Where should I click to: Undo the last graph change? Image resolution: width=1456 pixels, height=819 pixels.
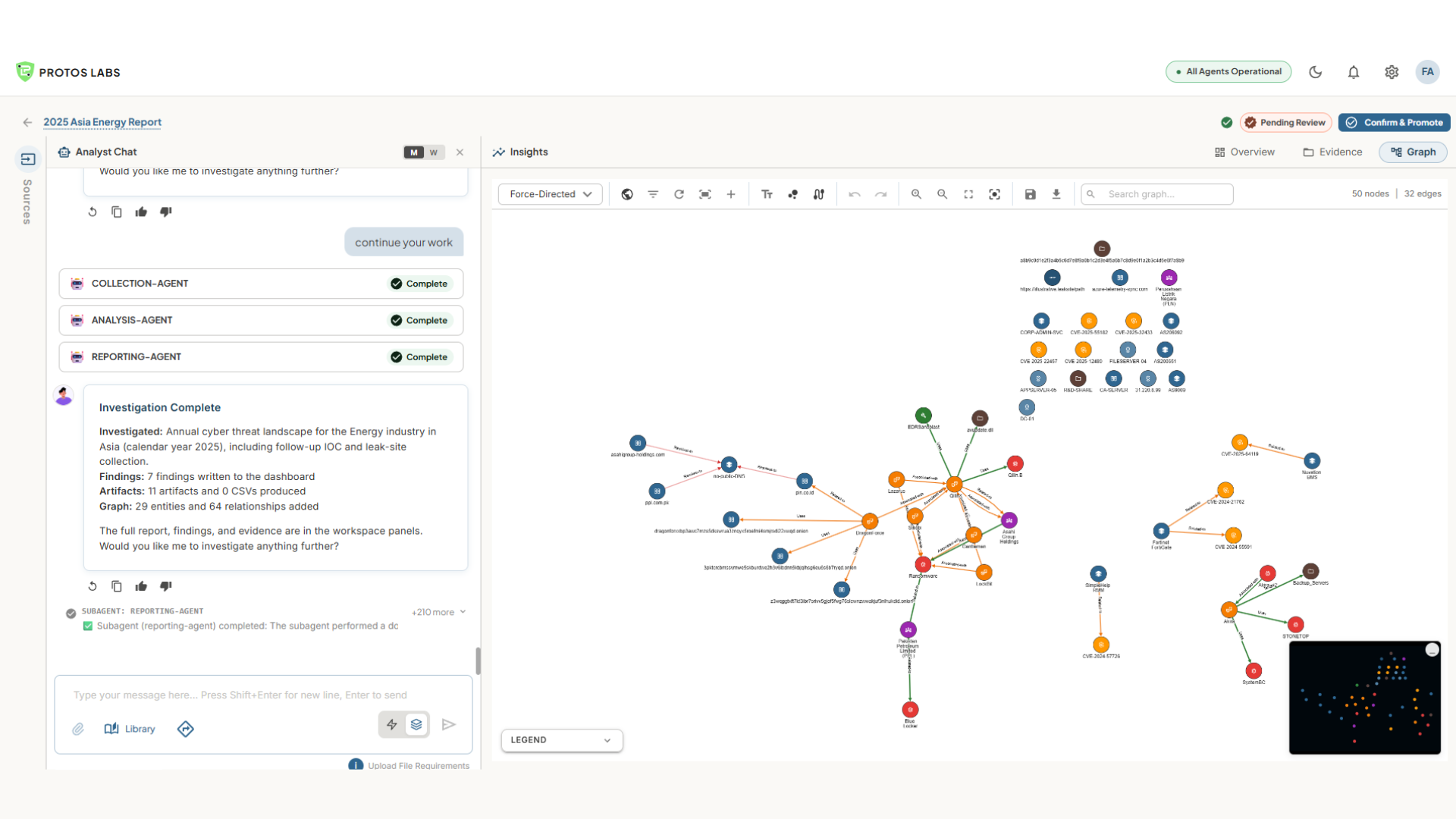(x=855, y=194)
